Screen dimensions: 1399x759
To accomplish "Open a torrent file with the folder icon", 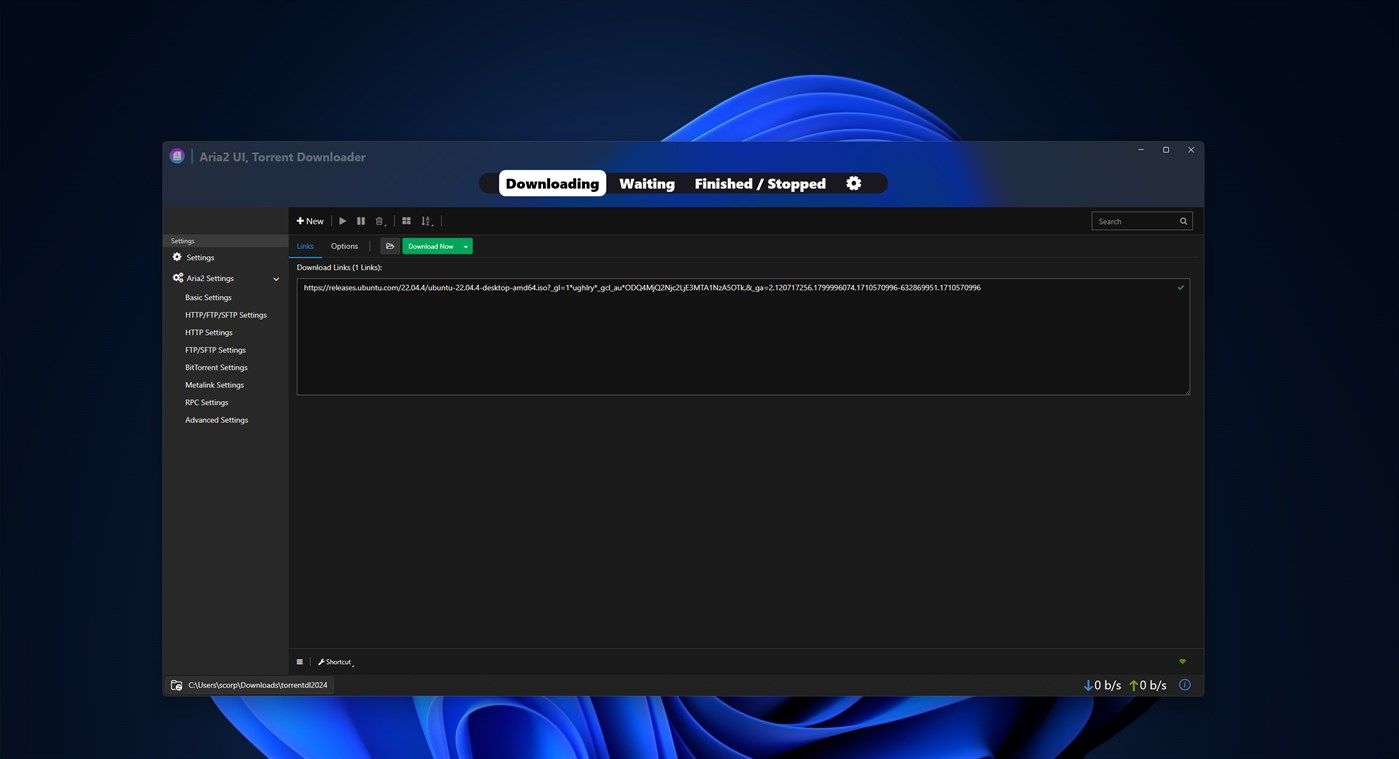I will pyautogui.click(x=389, y=246).
